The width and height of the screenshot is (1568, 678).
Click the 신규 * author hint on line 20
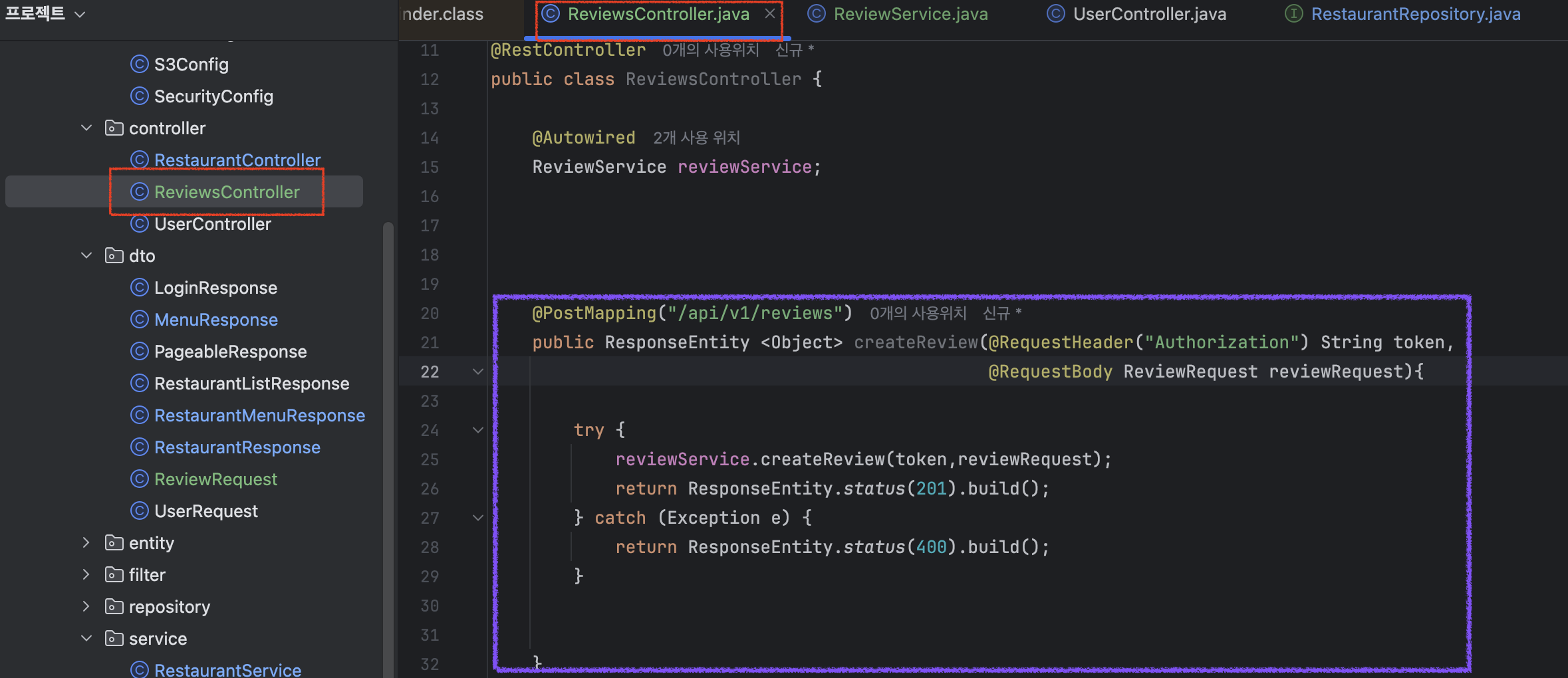[1002, 313]
